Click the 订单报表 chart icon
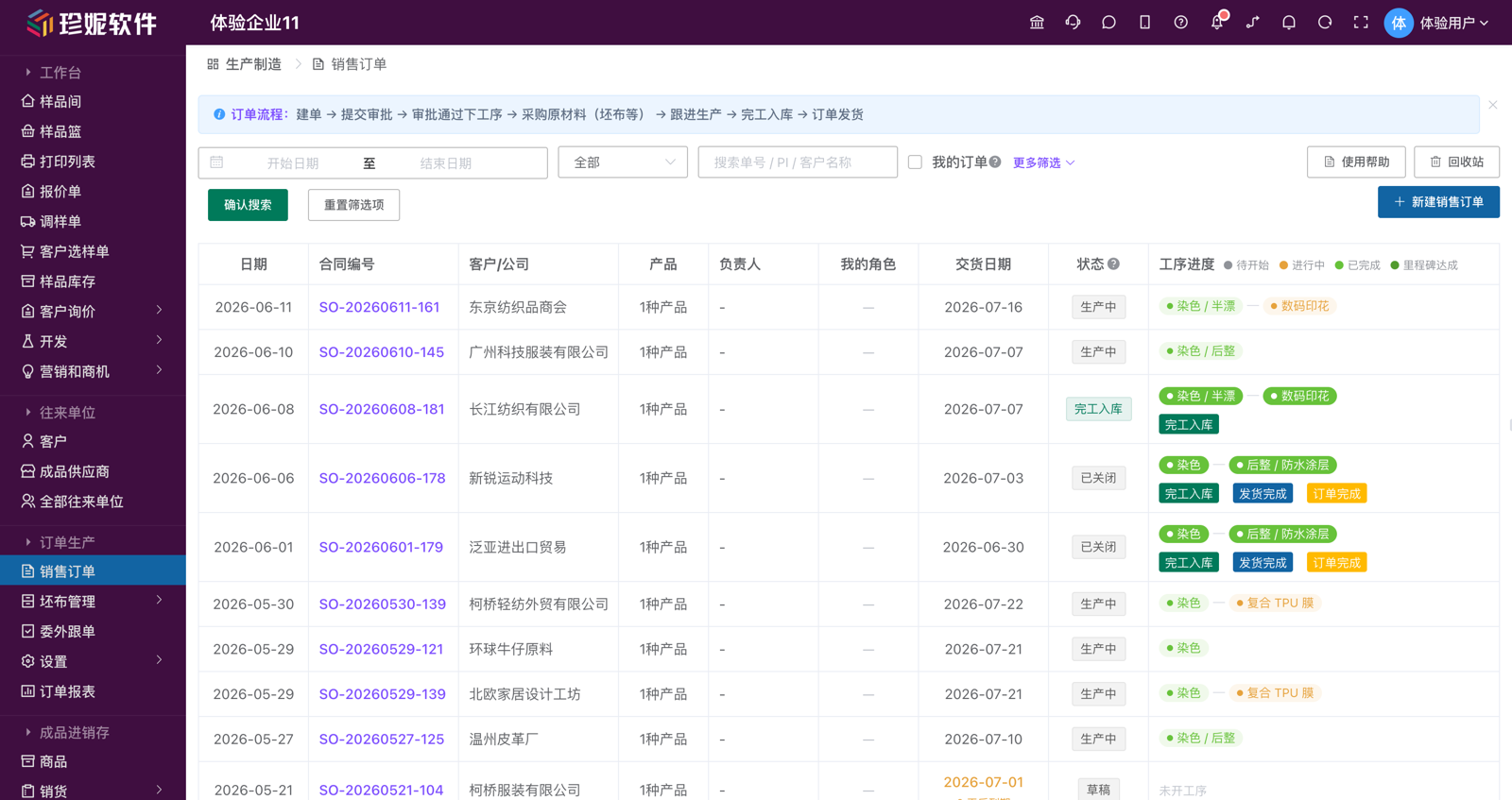Viewport: 1512px width, 800px height. [x=27, y=691]
